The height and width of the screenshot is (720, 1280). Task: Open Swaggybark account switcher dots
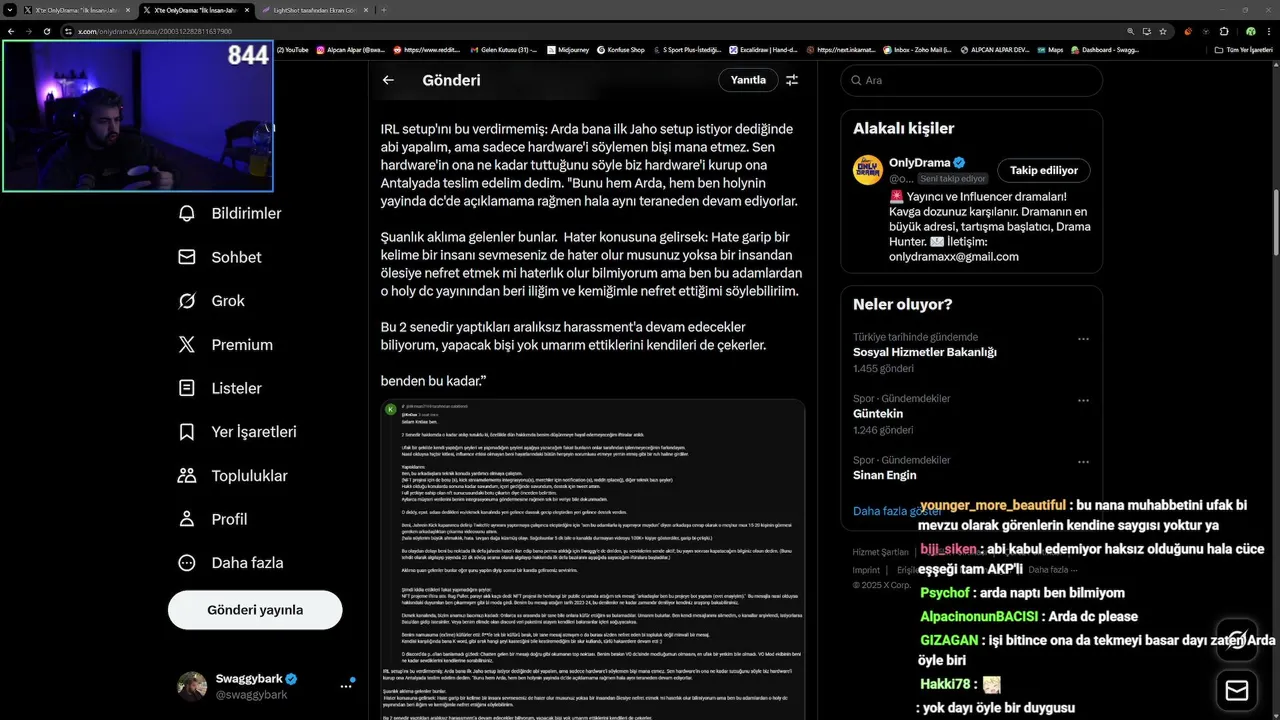point(347,686)
